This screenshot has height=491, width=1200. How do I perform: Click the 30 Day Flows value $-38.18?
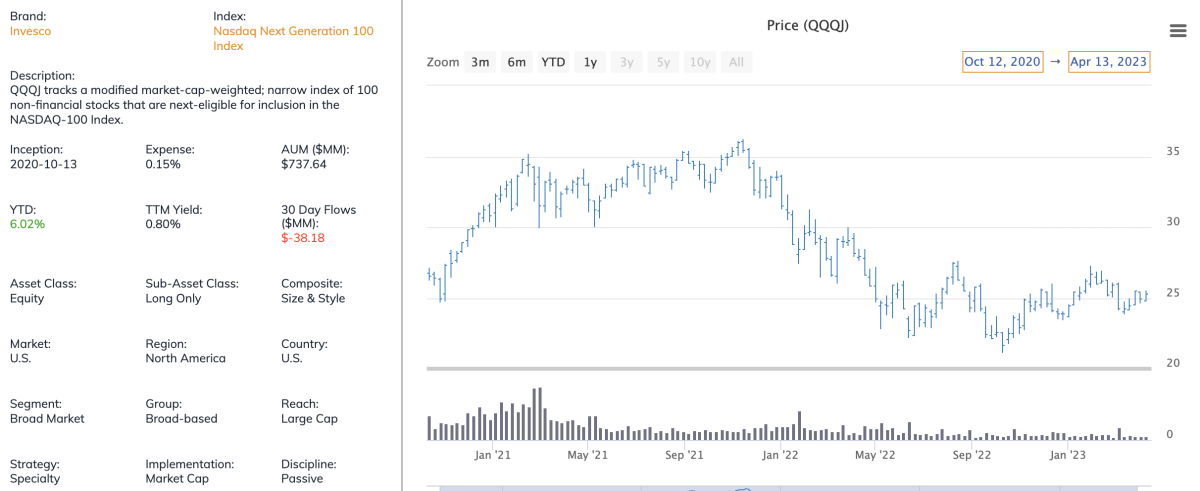[303, 238]
